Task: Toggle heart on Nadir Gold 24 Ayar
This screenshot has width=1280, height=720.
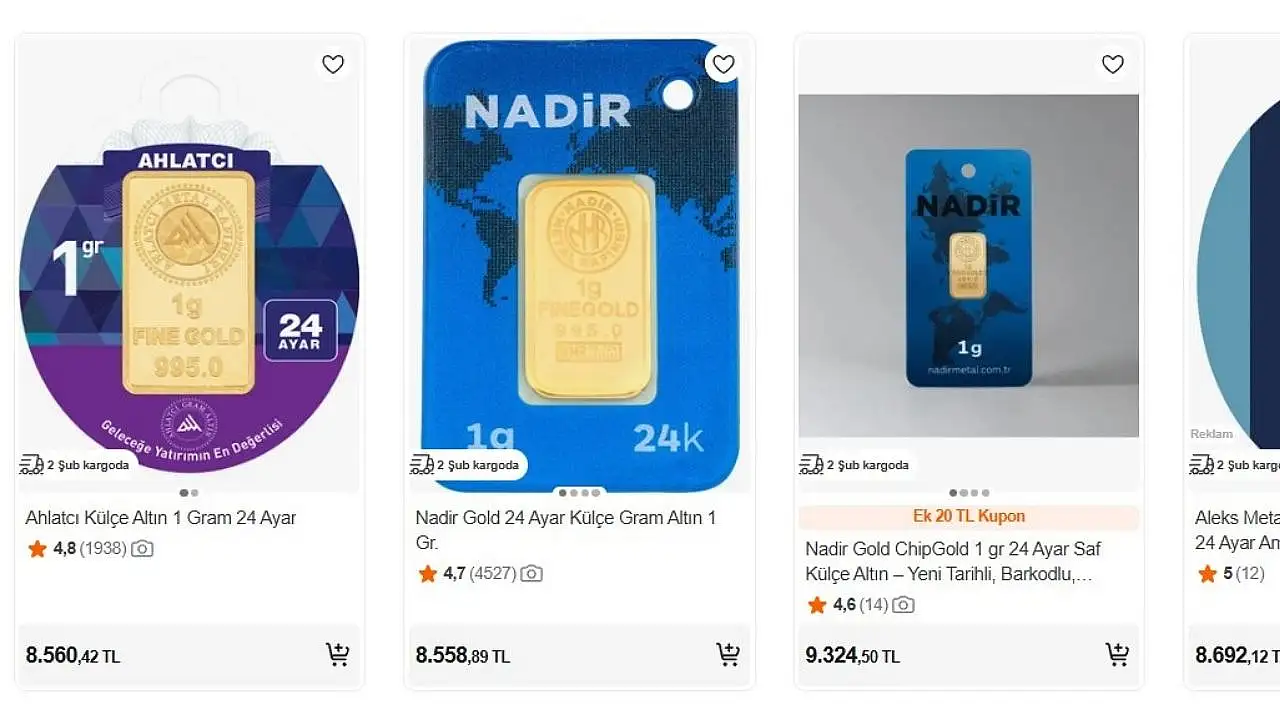Action: (x=723, y=65)
